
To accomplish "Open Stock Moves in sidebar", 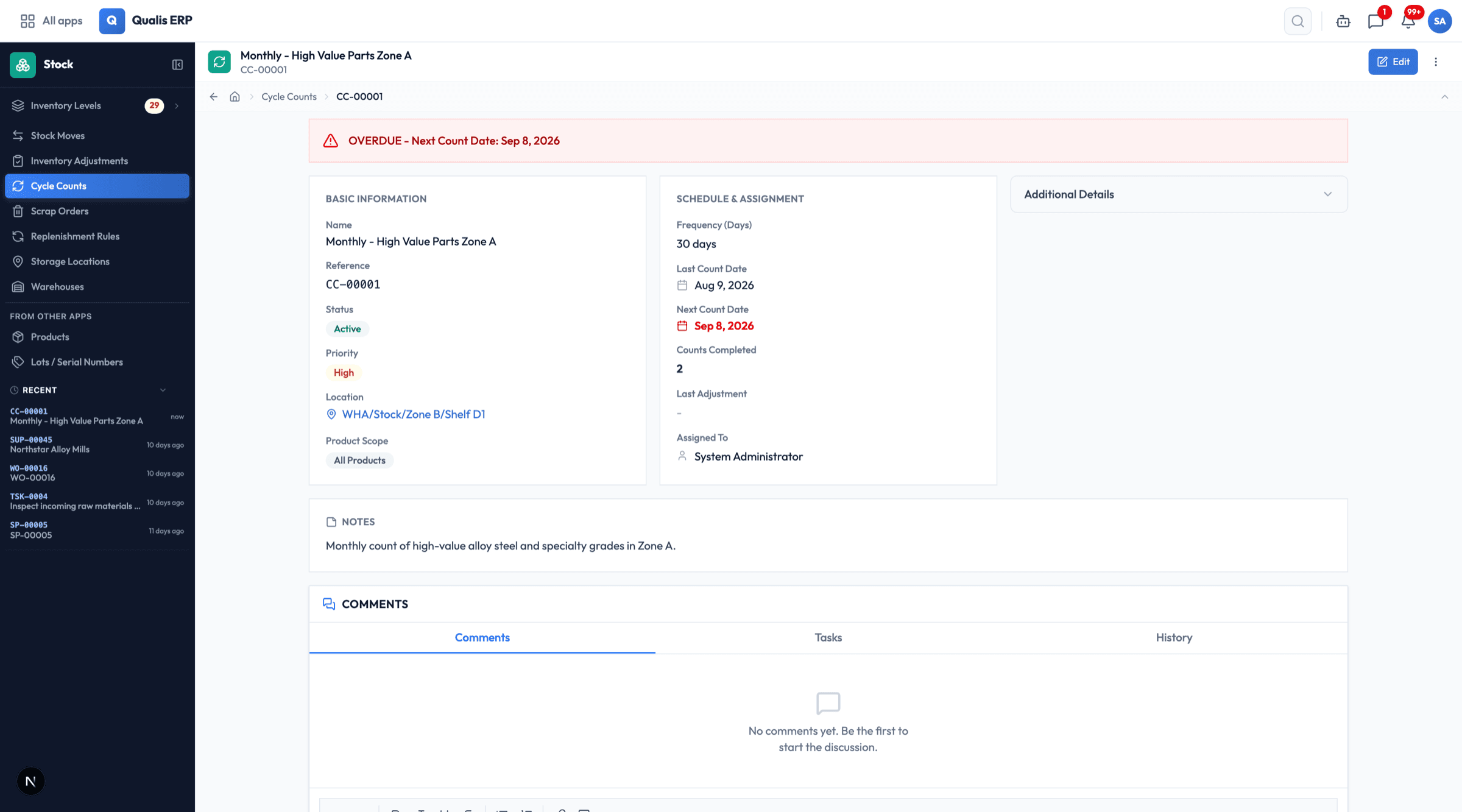I will [x=97, y=135].
